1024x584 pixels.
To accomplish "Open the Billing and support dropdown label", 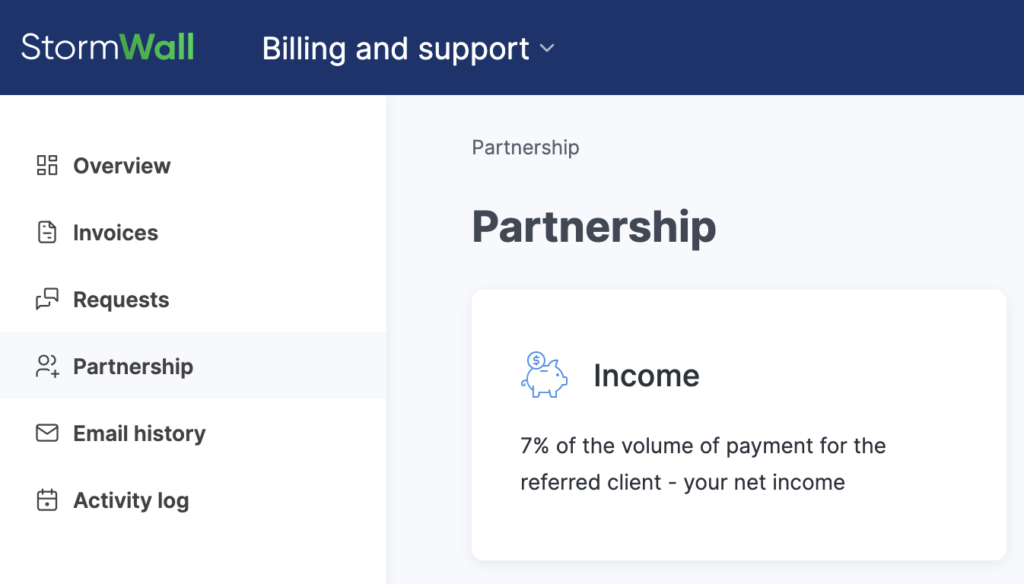I will [396, 48].
